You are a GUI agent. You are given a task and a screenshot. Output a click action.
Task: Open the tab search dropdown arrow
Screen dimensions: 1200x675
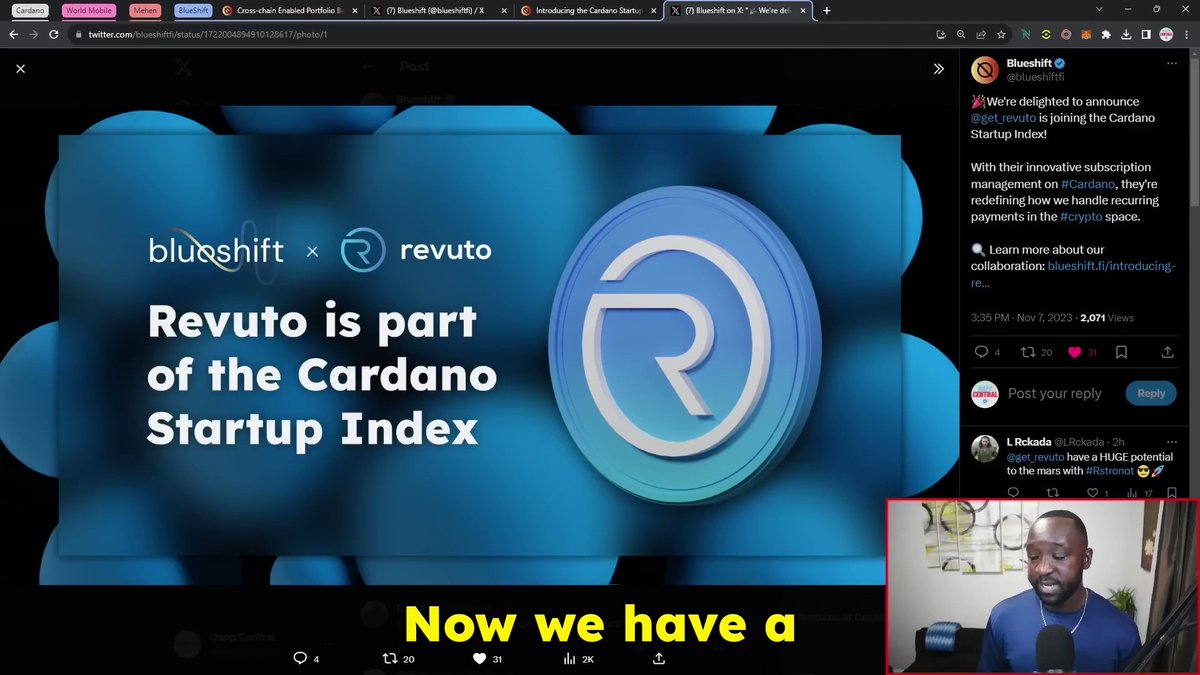coord(1100,10)
